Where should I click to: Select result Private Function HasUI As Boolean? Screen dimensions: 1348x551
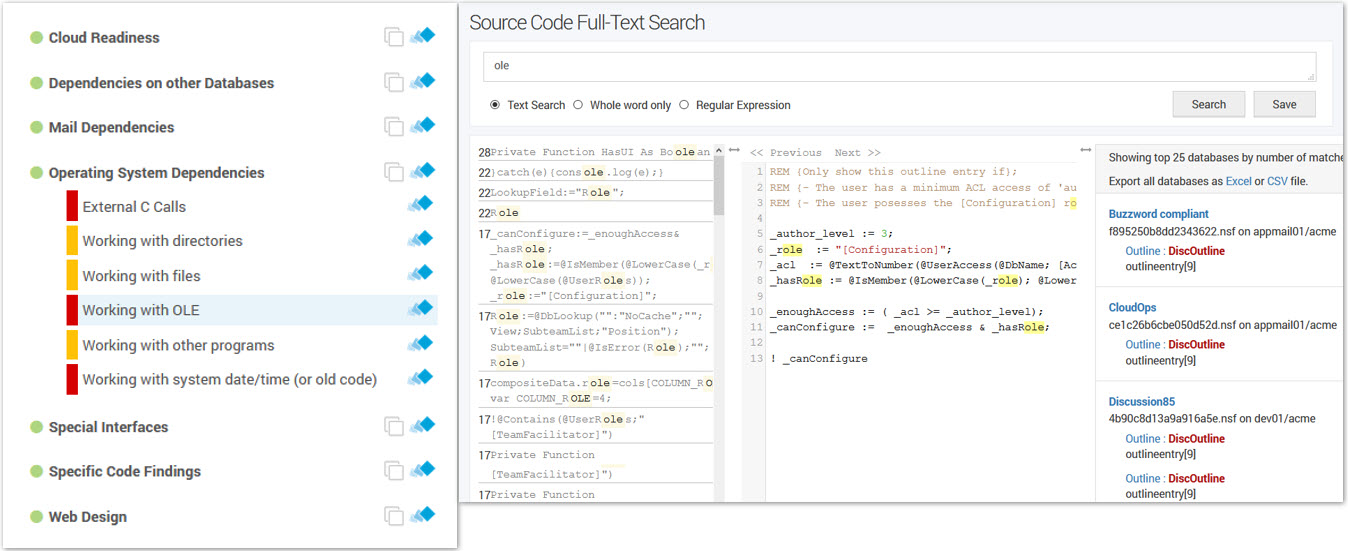tap(595, 153)
